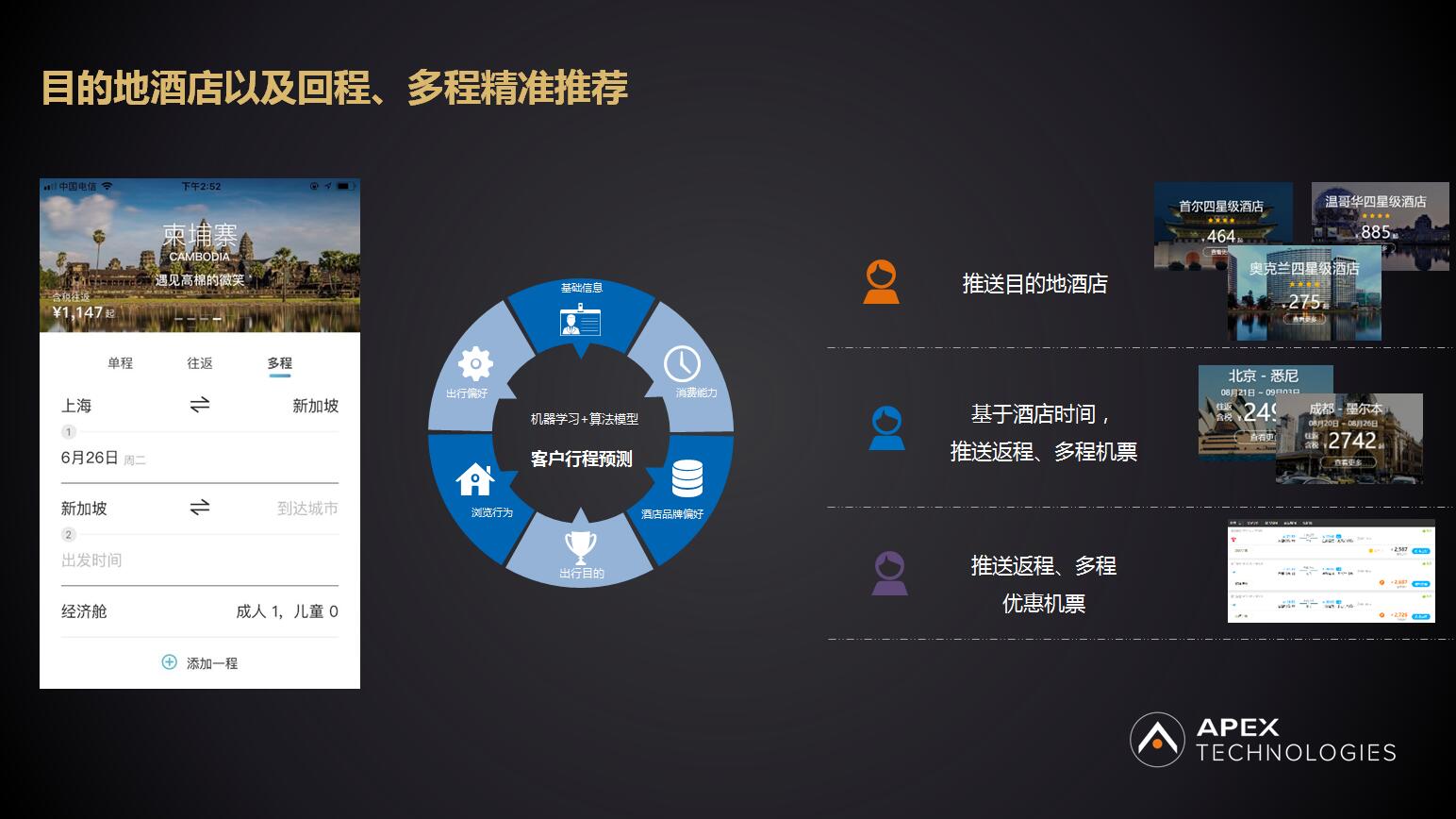Select the gear icon for 出行偏好

[475, 362]
